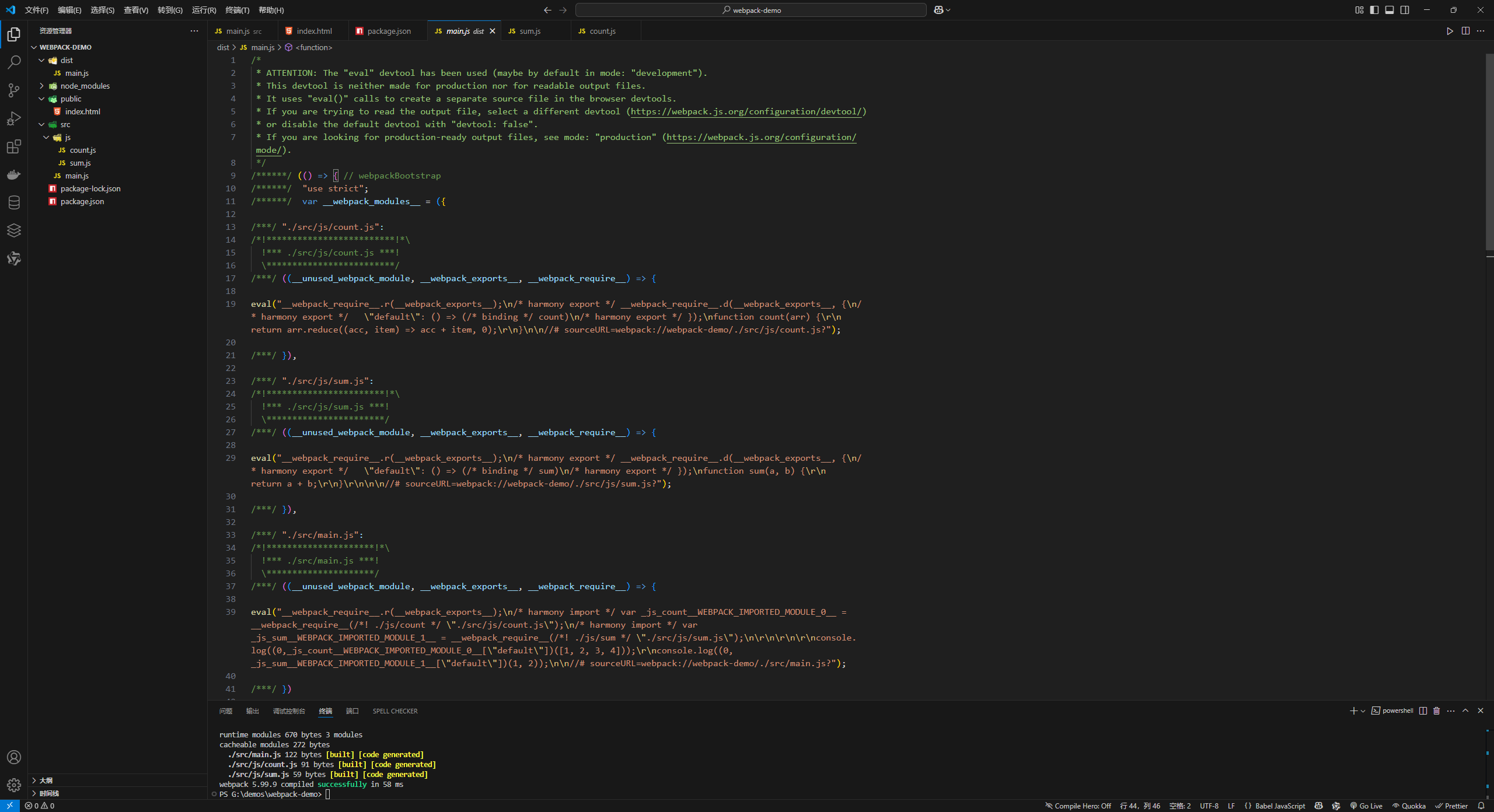Collapse the src folder
The width and height of the screenshot is (1494, 812).
point(41,124)
